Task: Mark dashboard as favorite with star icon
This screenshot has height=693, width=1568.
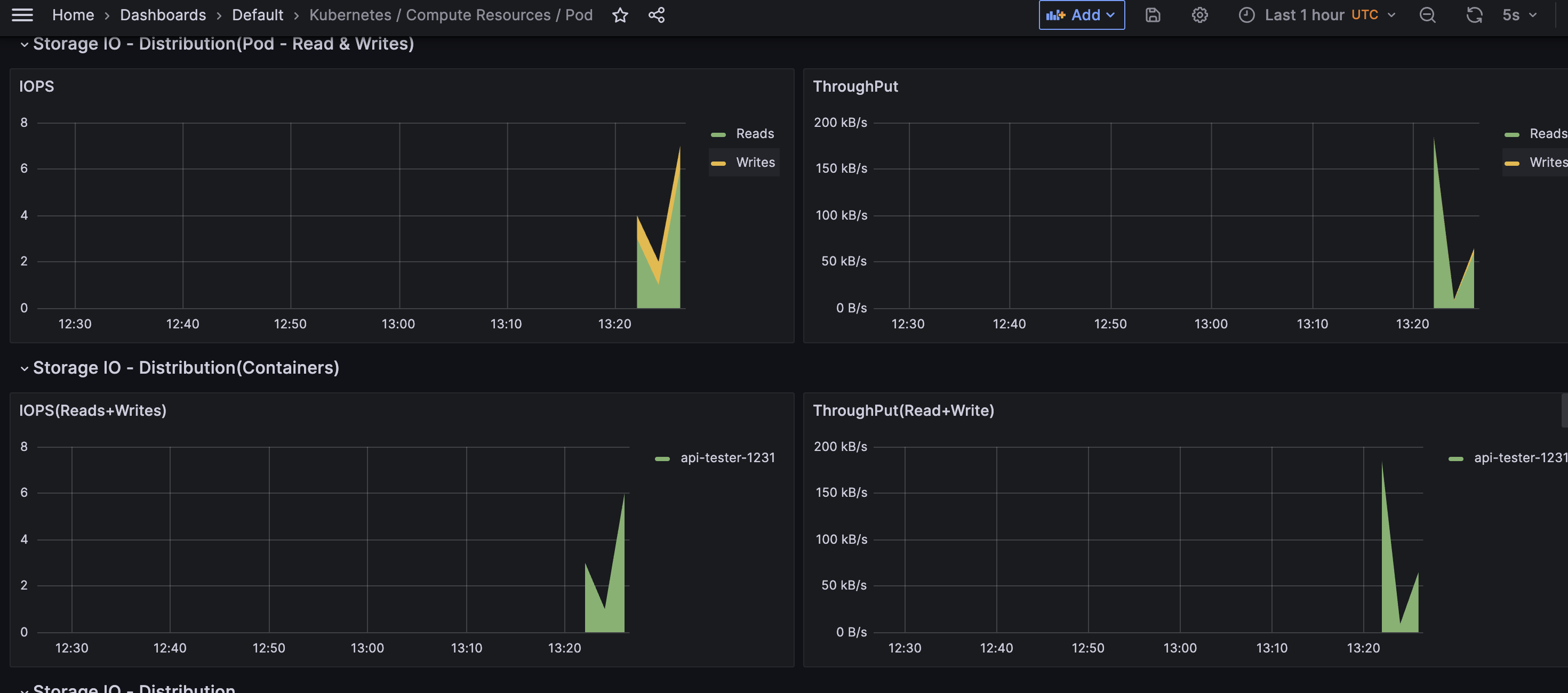Action: [x=620, y=14]
